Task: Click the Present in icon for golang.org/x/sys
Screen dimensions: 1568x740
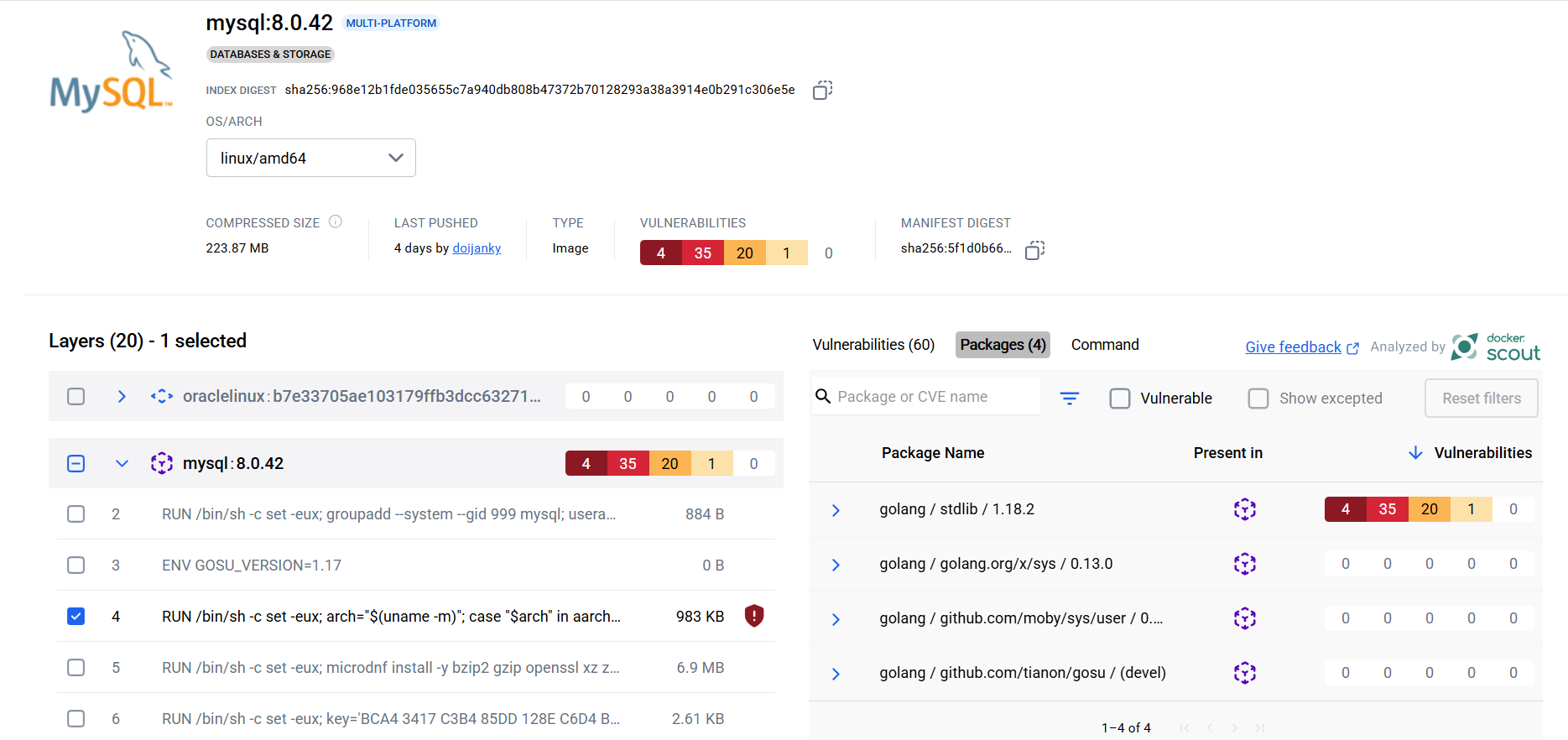Action: click(x=1245, y=564)
